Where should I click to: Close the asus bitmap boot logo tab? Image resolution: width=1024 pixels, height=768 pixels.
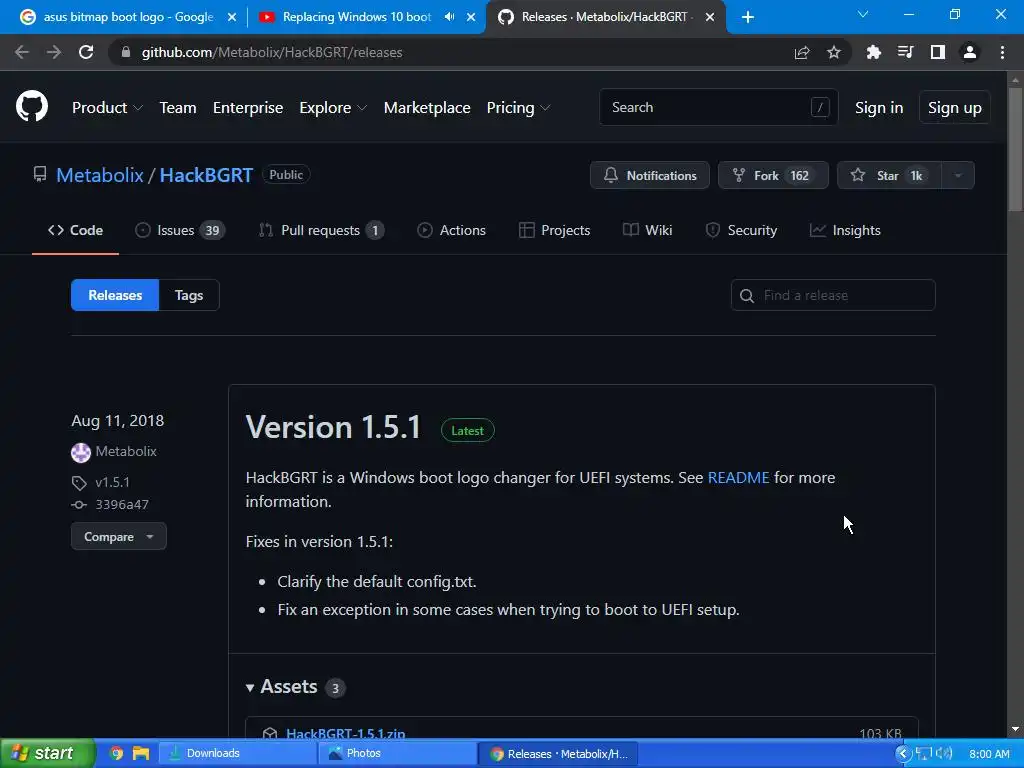[x=232, y=17]
